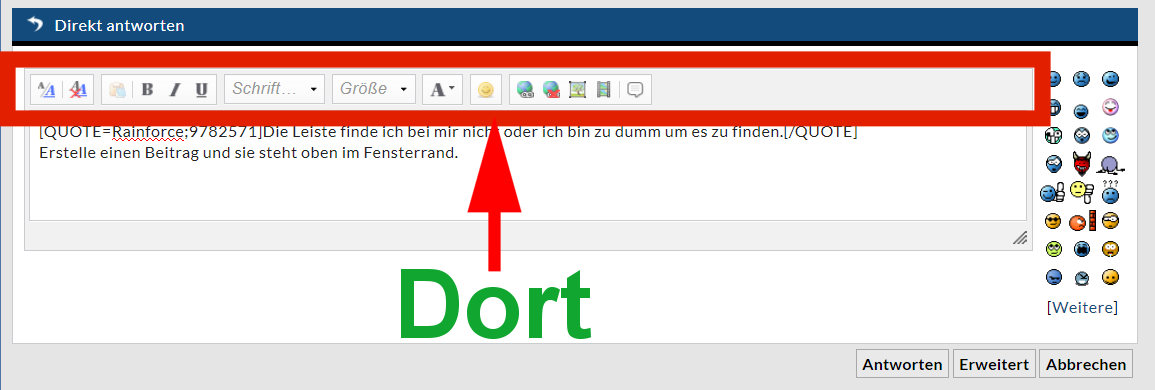Open advanced editor via Erweitert
Viewport: 1155px width, 390px height.
pyautogui.click(x=994, y=364)
